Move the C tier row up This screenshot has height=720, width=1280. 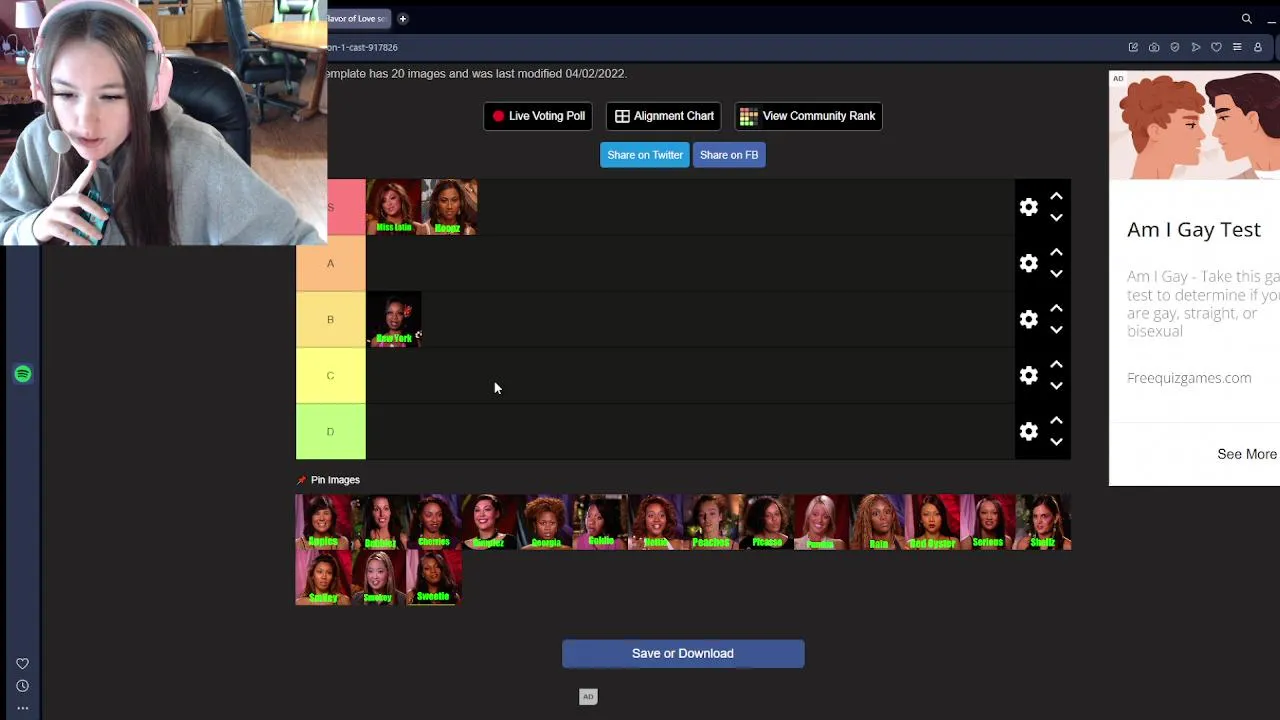[1056, 365]
